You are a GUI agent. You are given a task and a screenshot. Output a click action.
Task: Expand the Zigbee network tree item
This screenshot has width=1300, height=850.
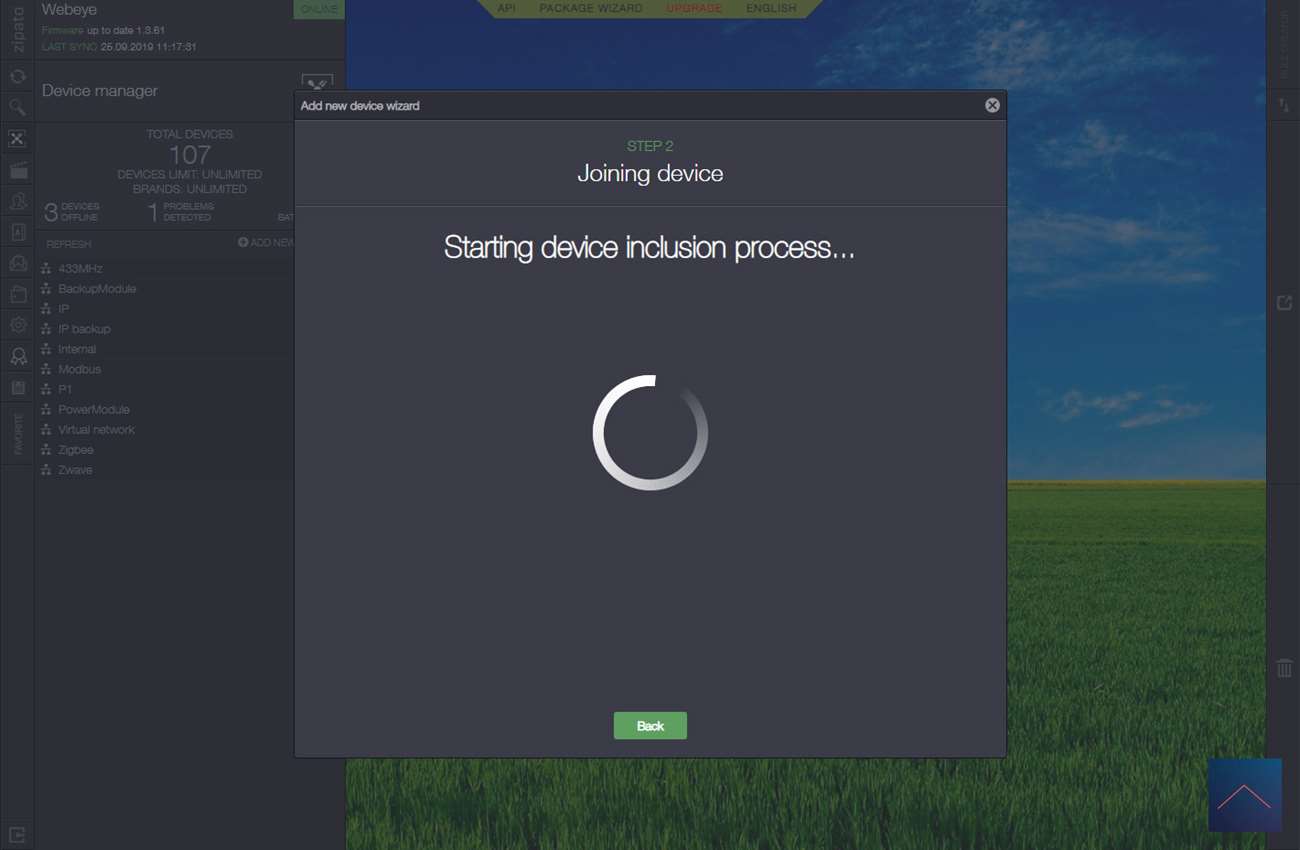coord(75,450)
